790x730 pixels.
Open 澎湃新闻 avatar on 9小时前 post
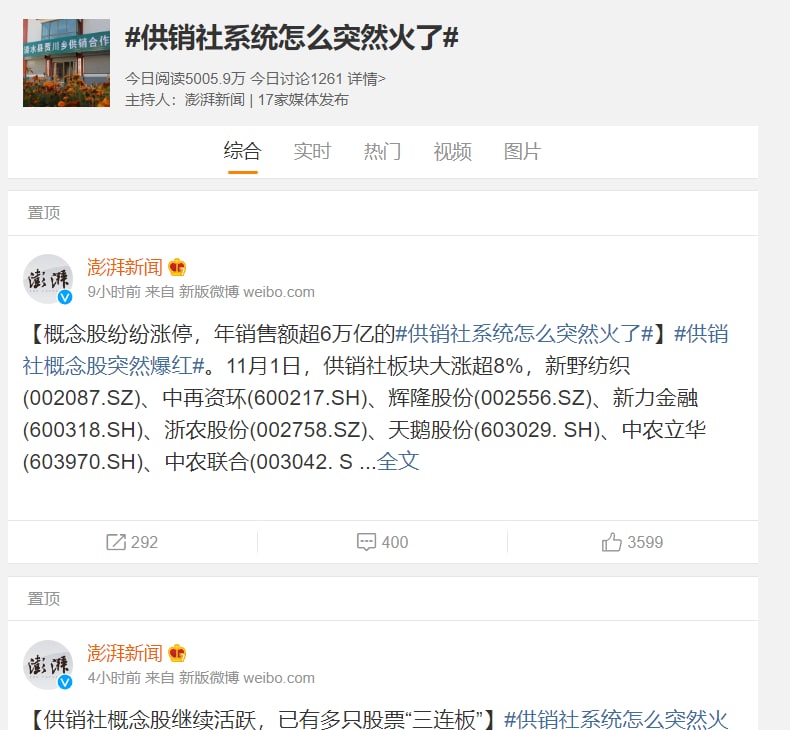[x=48, y=279]
